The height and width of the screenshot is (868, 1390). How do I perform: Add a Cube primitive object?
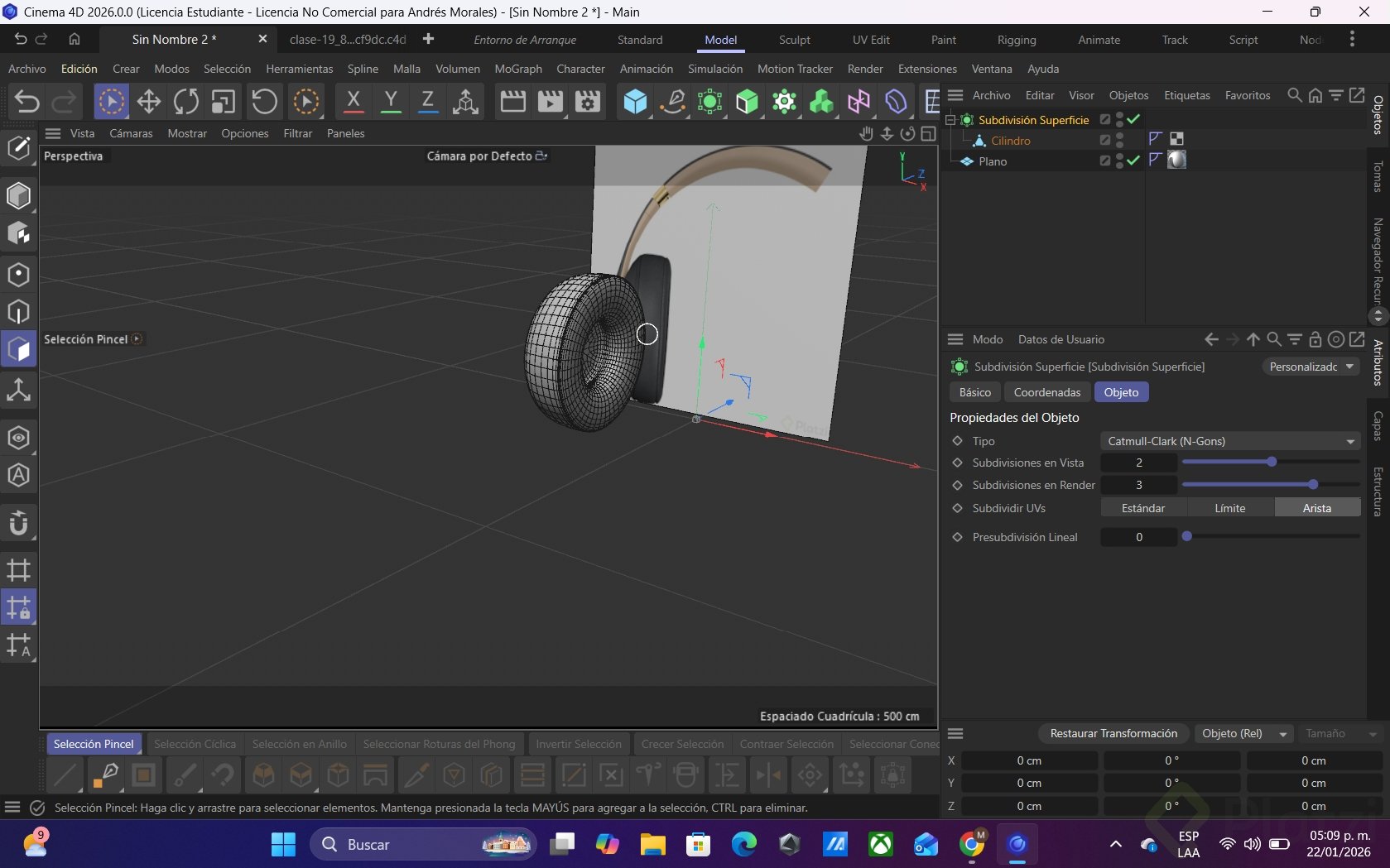click(x=635, y=102)
